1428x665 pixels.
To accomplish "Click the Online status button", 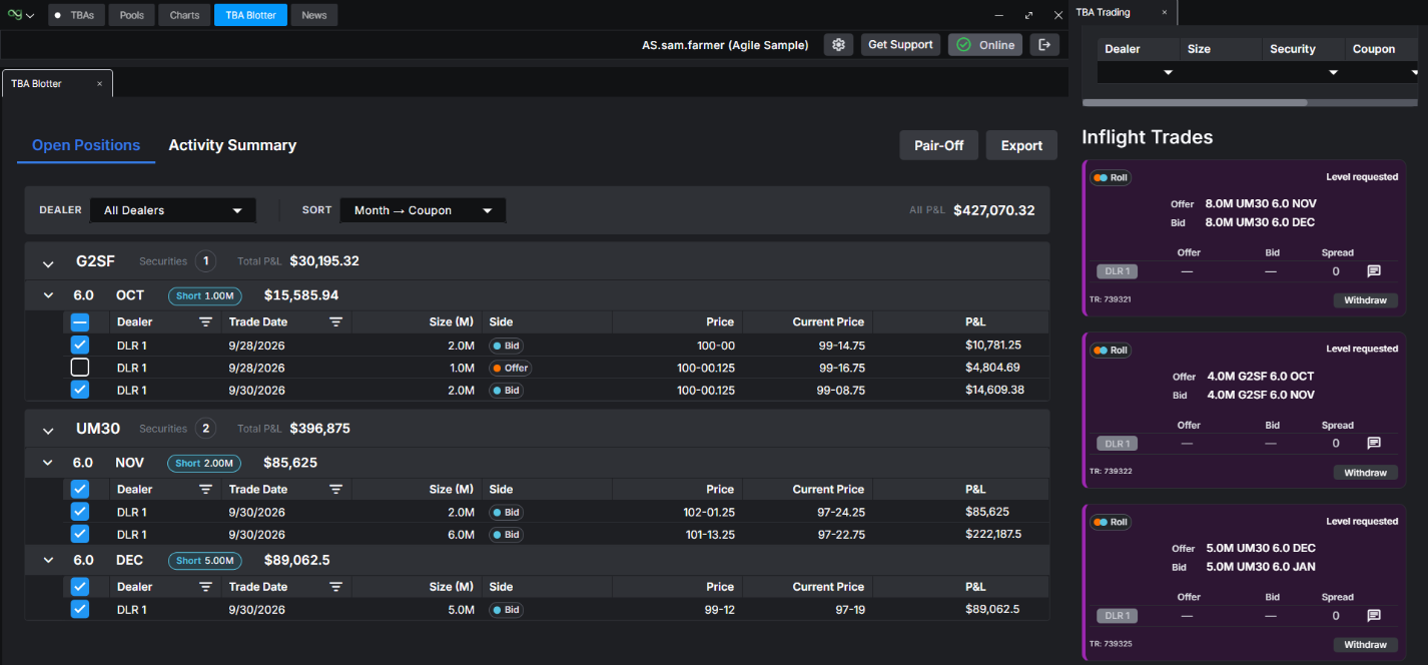I will pos(985,45).
